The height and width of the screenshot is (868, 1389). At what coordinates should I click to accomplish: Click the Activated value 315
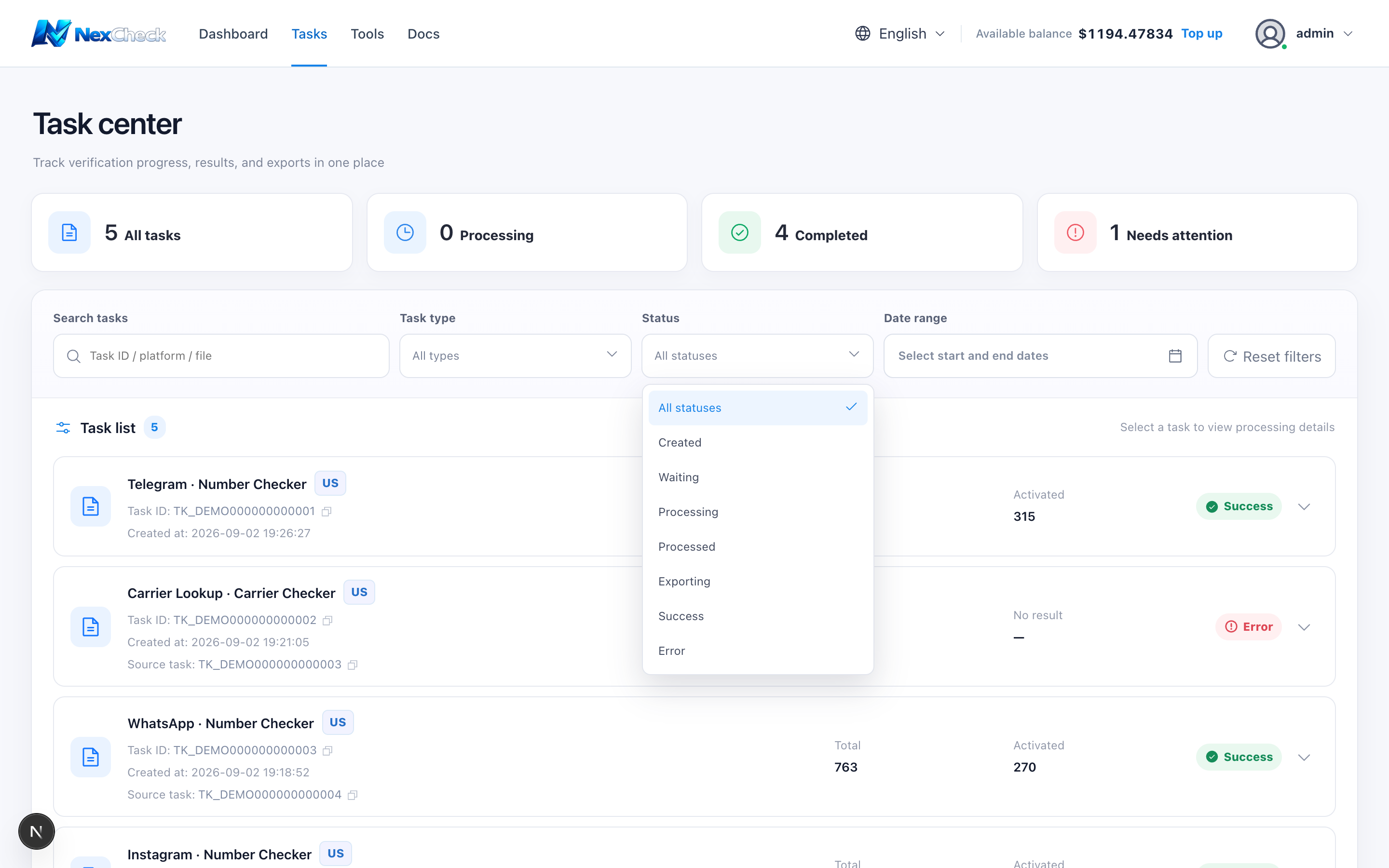click(1024, 516)
